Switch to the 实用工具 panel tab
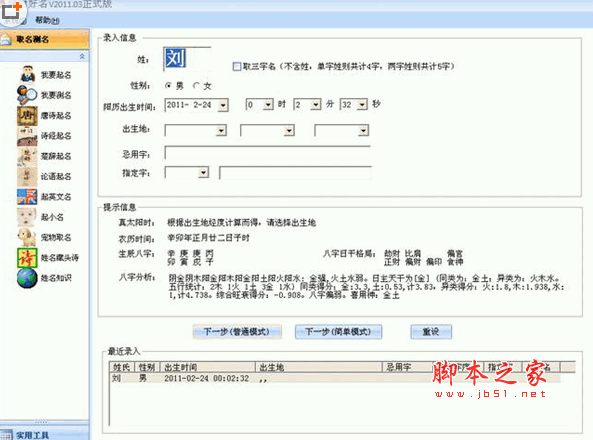 click(45, 435)
